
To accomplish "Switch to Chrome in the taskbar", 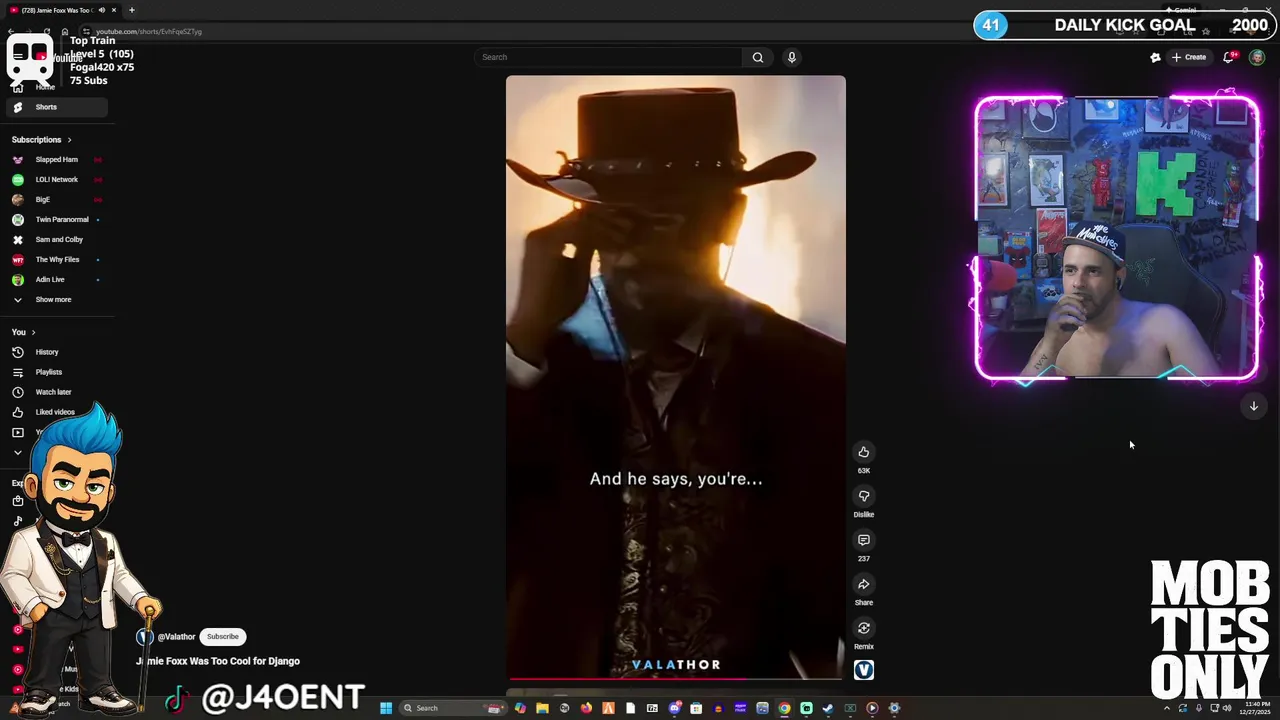I will pos(784,708).
